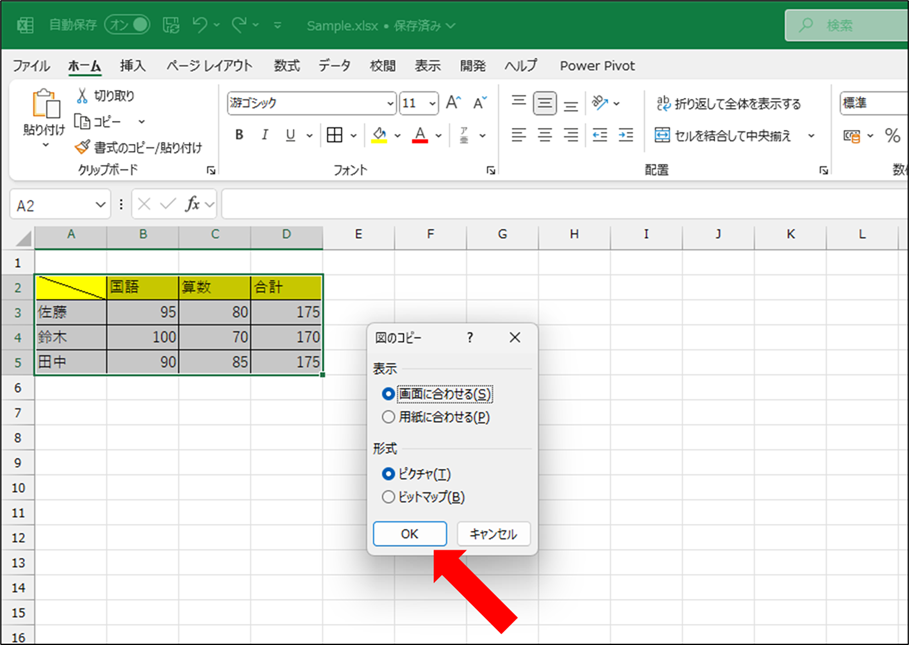Click the center align text icon
This screenshot has width=909, height=645.
[545, 135]
